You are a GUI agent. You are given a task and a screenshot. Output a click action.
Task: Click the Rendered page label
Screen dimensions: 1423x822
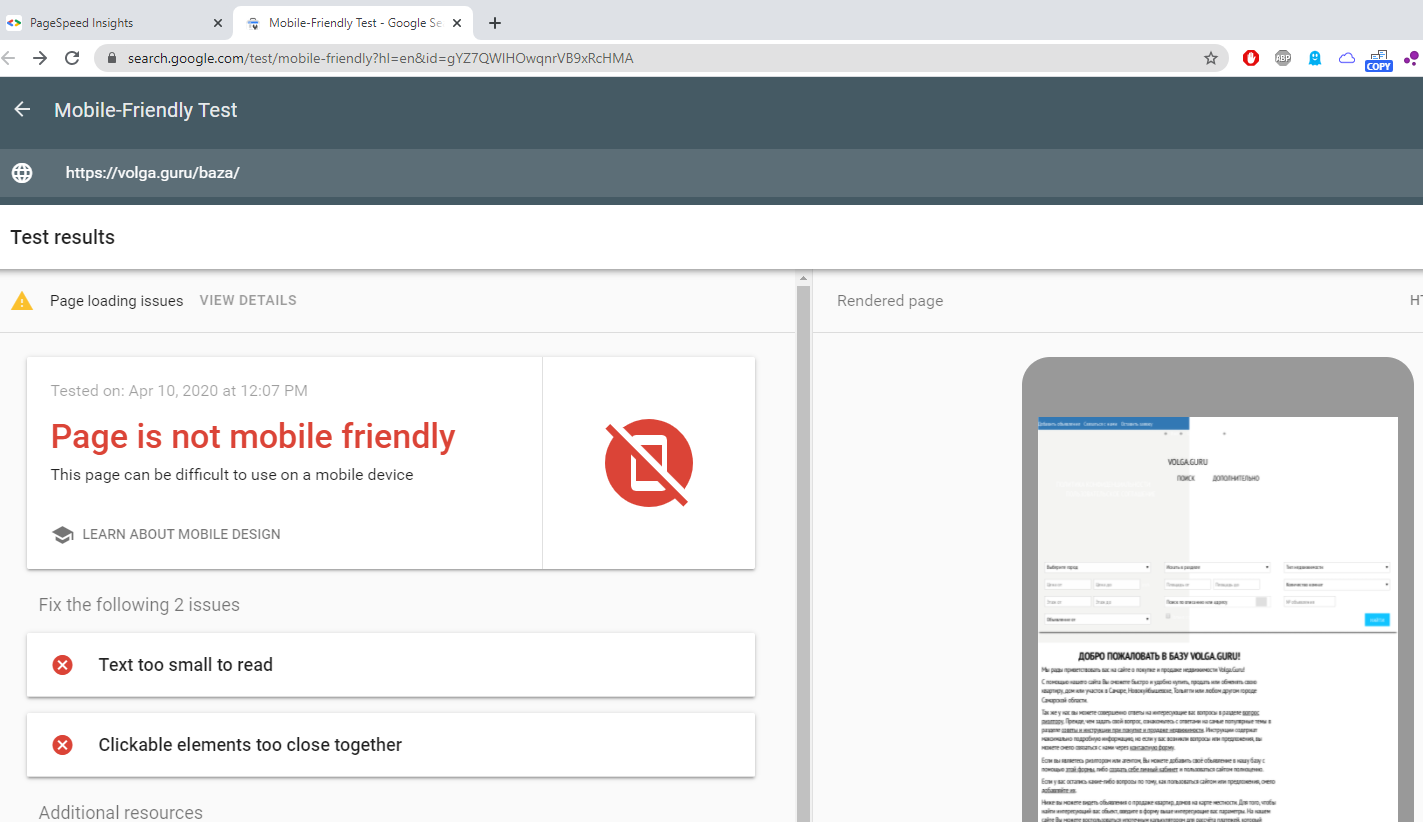coord(890,301)
